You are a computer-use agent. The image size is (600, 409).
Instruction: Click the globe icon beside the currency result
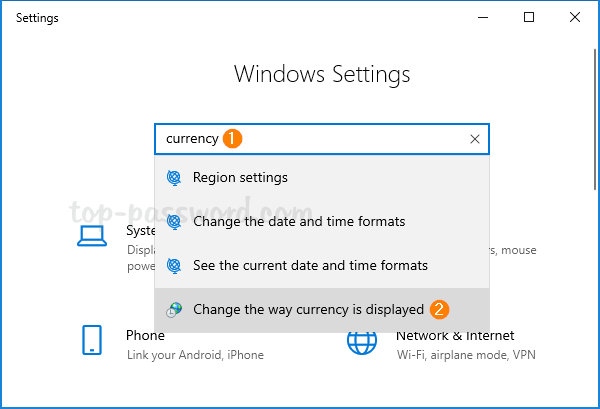[x=174, y=310]
